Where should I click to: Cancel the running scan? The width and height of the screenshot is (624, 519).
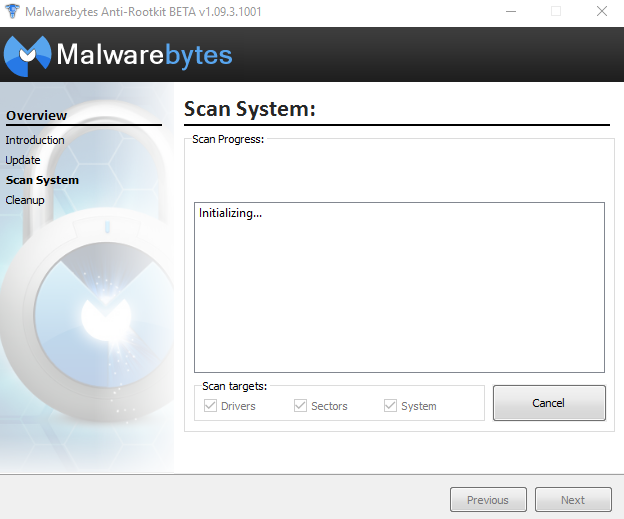click(548, 403)
